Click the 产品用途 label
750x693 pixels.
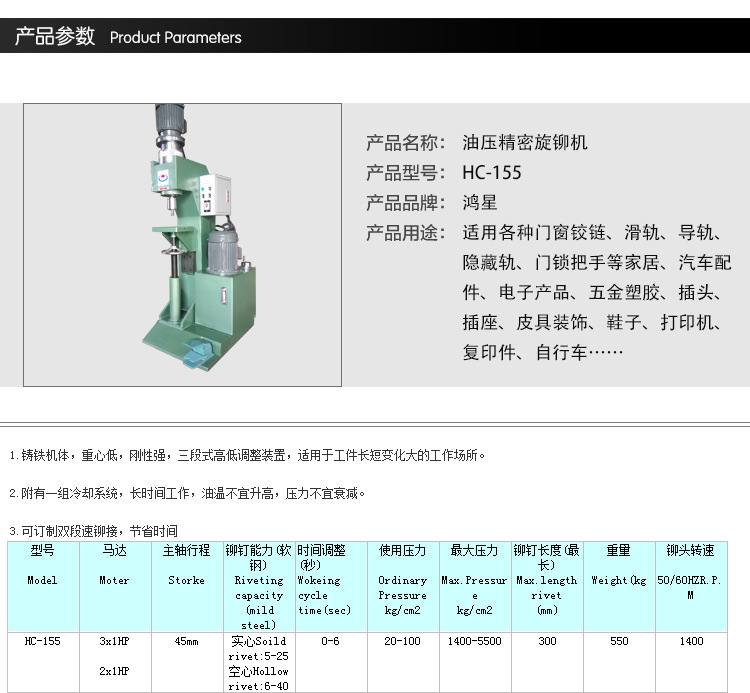(x=404, y=233)
